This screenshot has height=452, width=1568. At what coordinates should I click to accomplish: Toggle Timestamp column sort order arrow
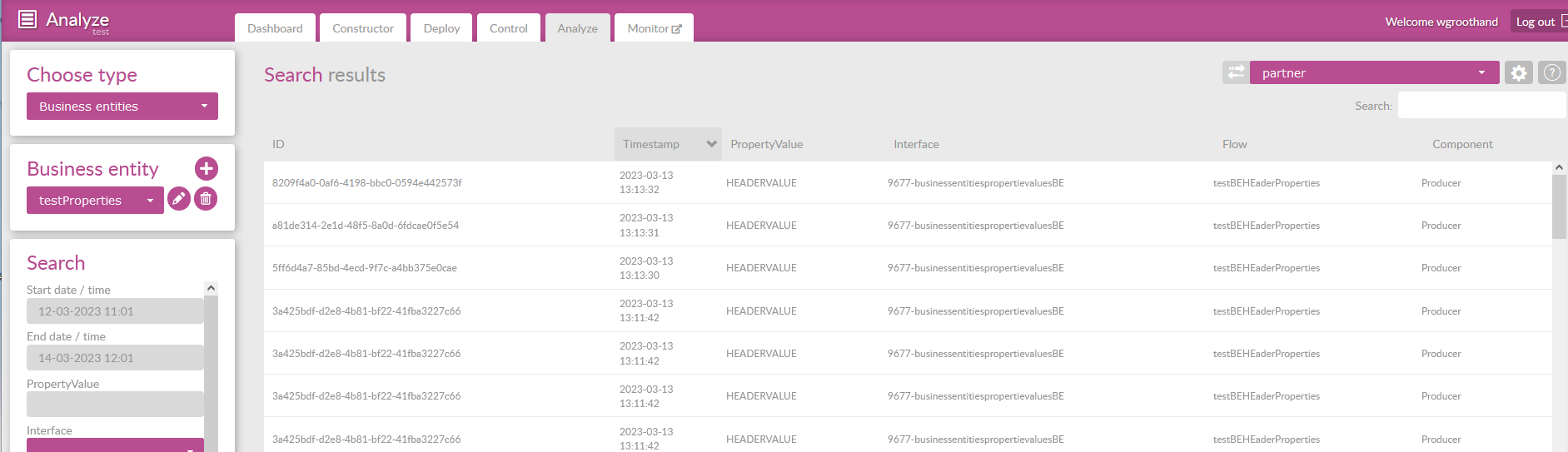(x=711, y=144)
